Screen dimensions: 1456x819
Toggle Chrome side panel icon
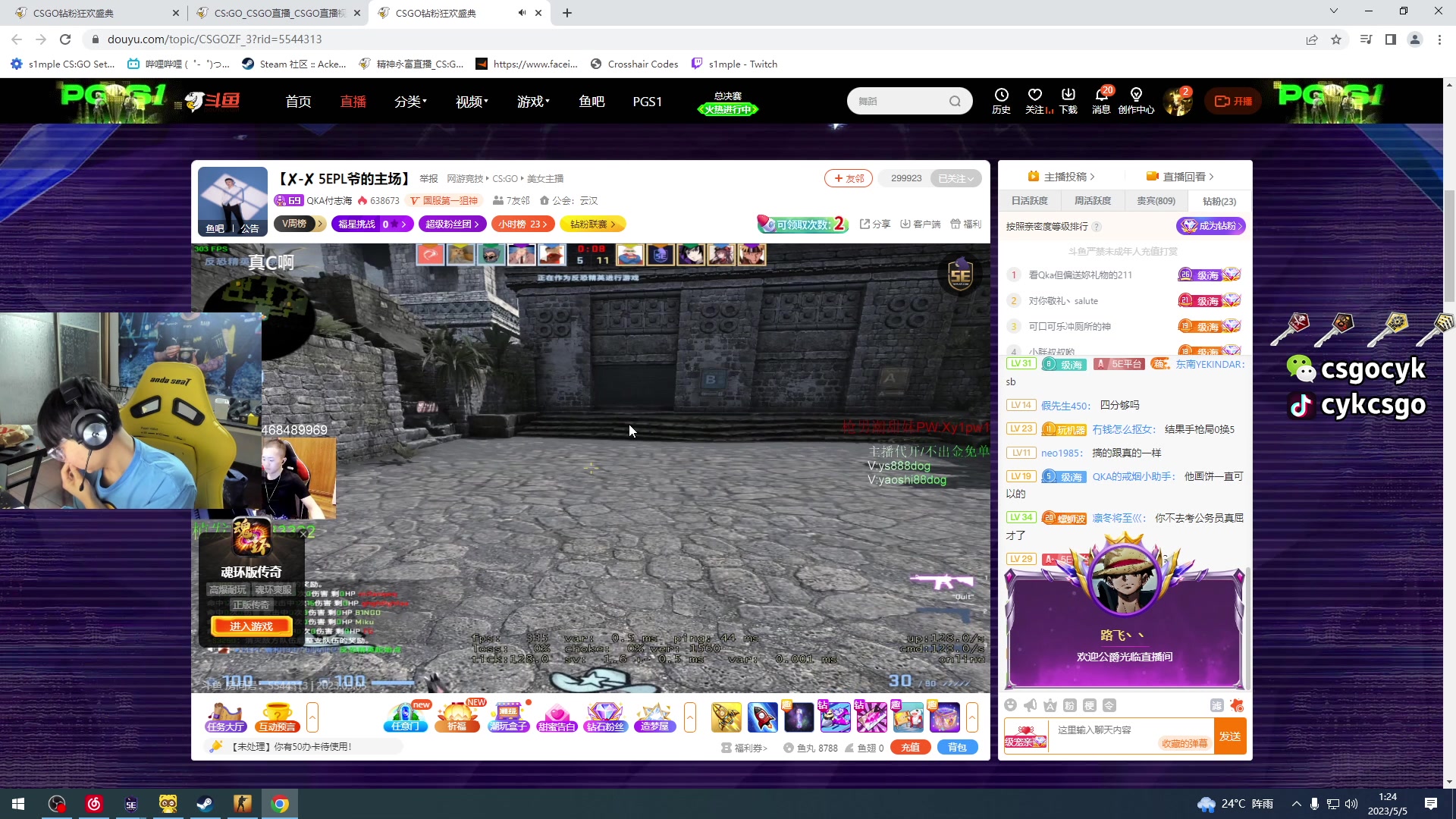pyautogui.click(x=1391, y=39)
